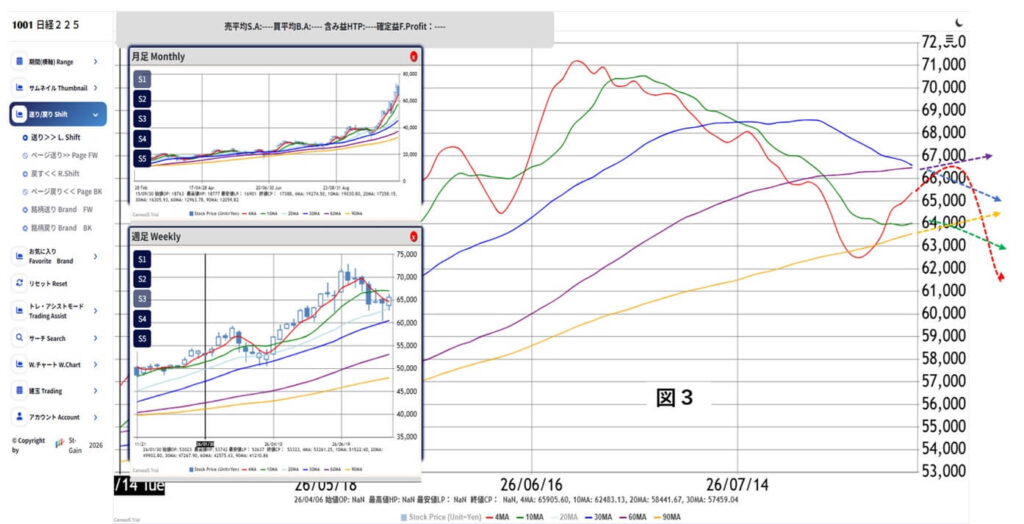Click the Account person icon
Image resolution: width=1024 pixels, height=524 pixels.
(x=20, y=416)
